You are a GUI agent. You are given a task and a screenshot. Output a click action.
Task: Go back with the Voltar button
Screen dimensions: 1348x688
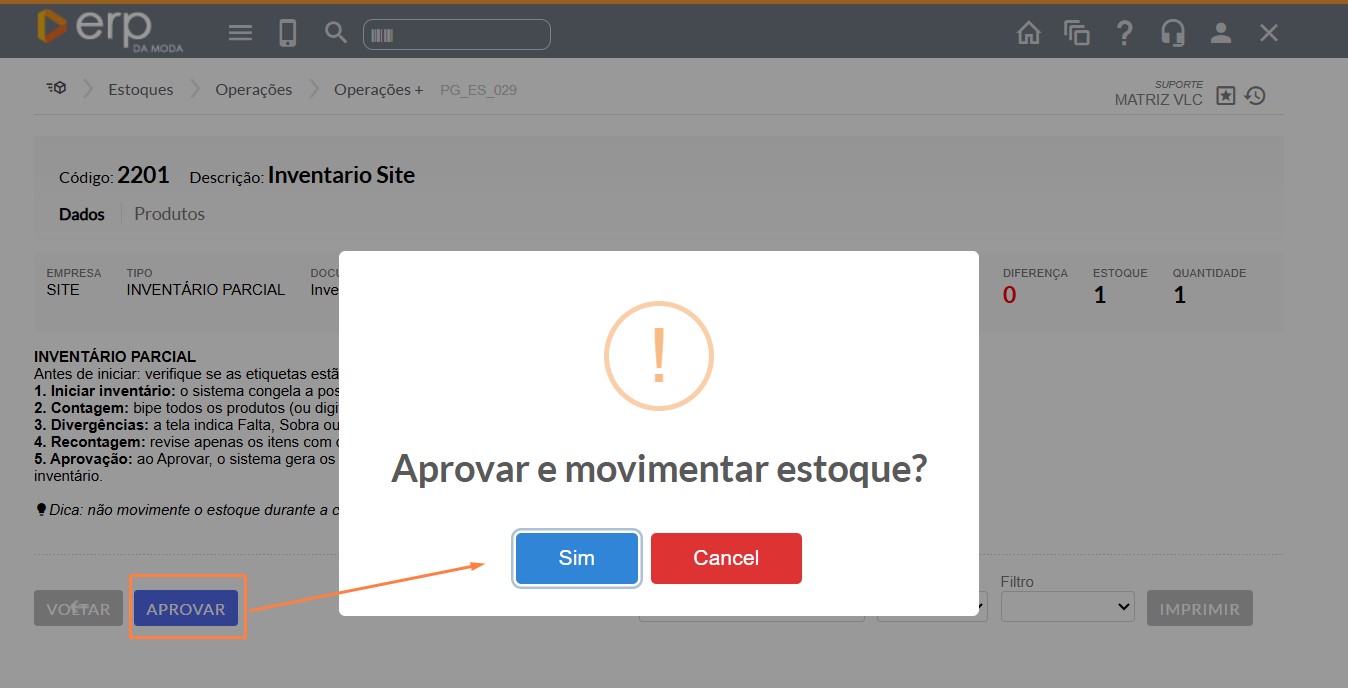[78, 609]
